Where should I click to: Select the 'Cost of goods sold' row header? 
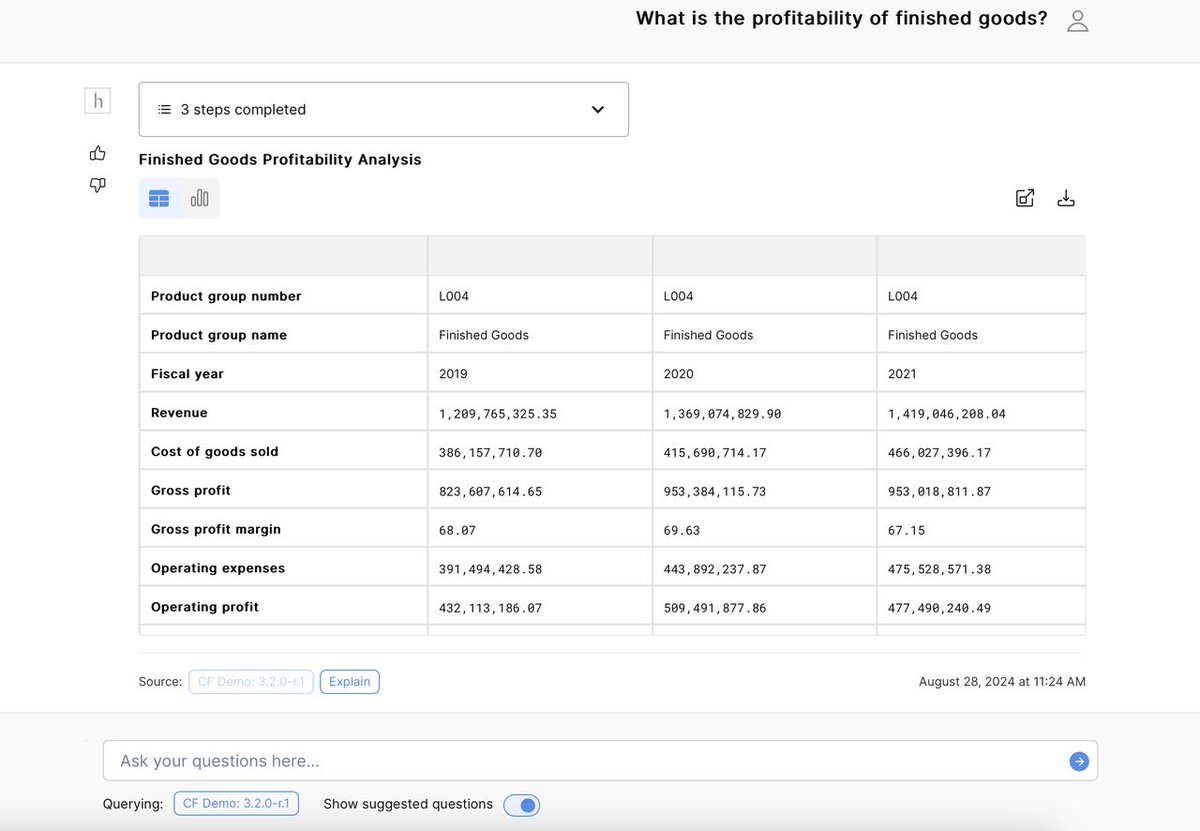coord(215,452)
